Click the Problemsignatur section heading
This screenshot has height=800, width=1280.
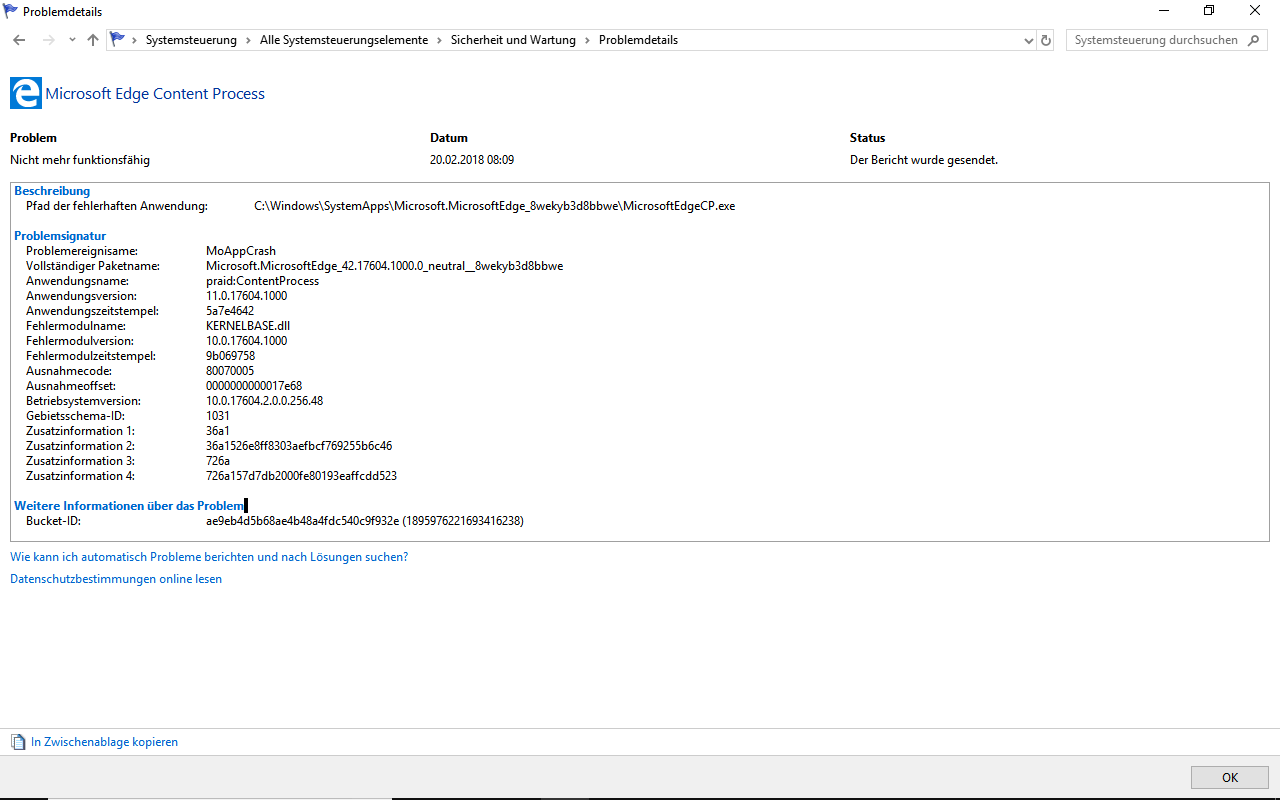click(x=60, y=236)
